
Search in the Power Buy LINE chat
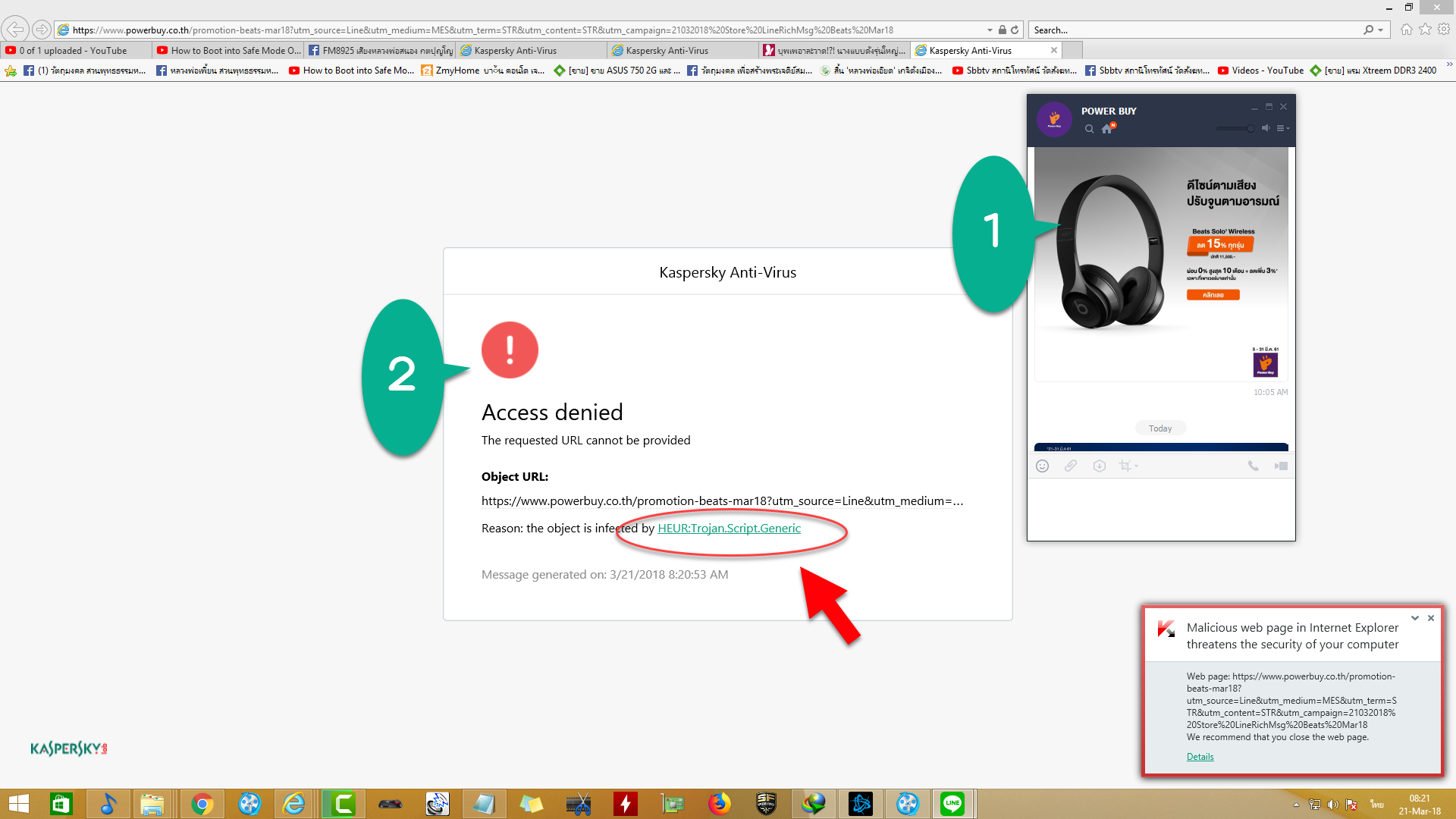pos(1089,129)
